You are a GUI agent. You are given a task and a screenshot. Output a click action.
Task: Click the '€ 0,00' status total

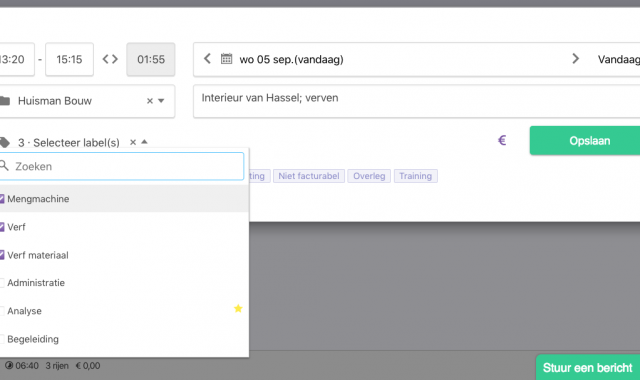tap(88, 366)
